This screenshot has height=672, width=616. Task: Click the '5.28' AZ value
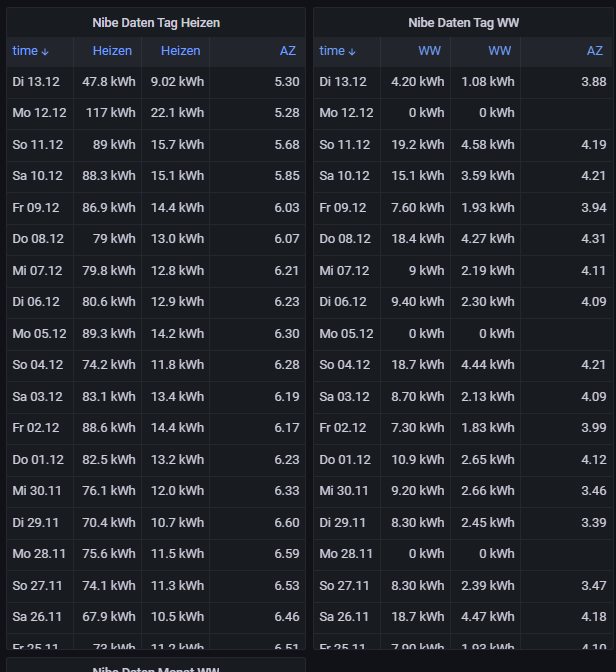pos(287,113)
